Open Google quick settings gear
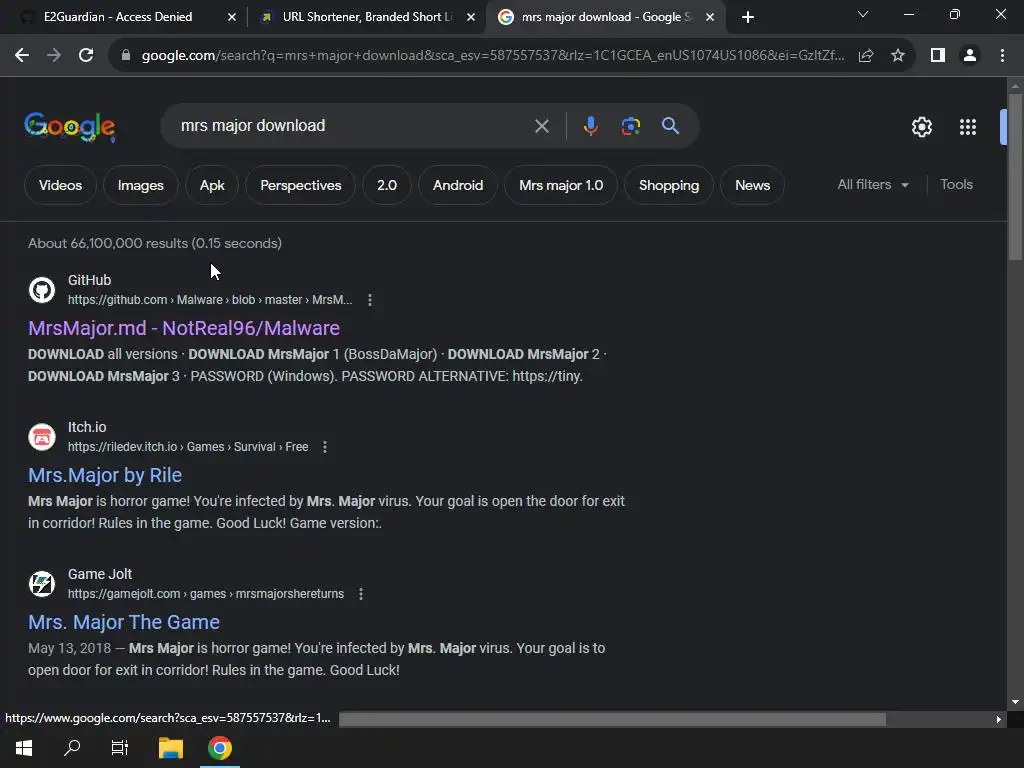Screen dimensions: 1024x768 (921, 127)
